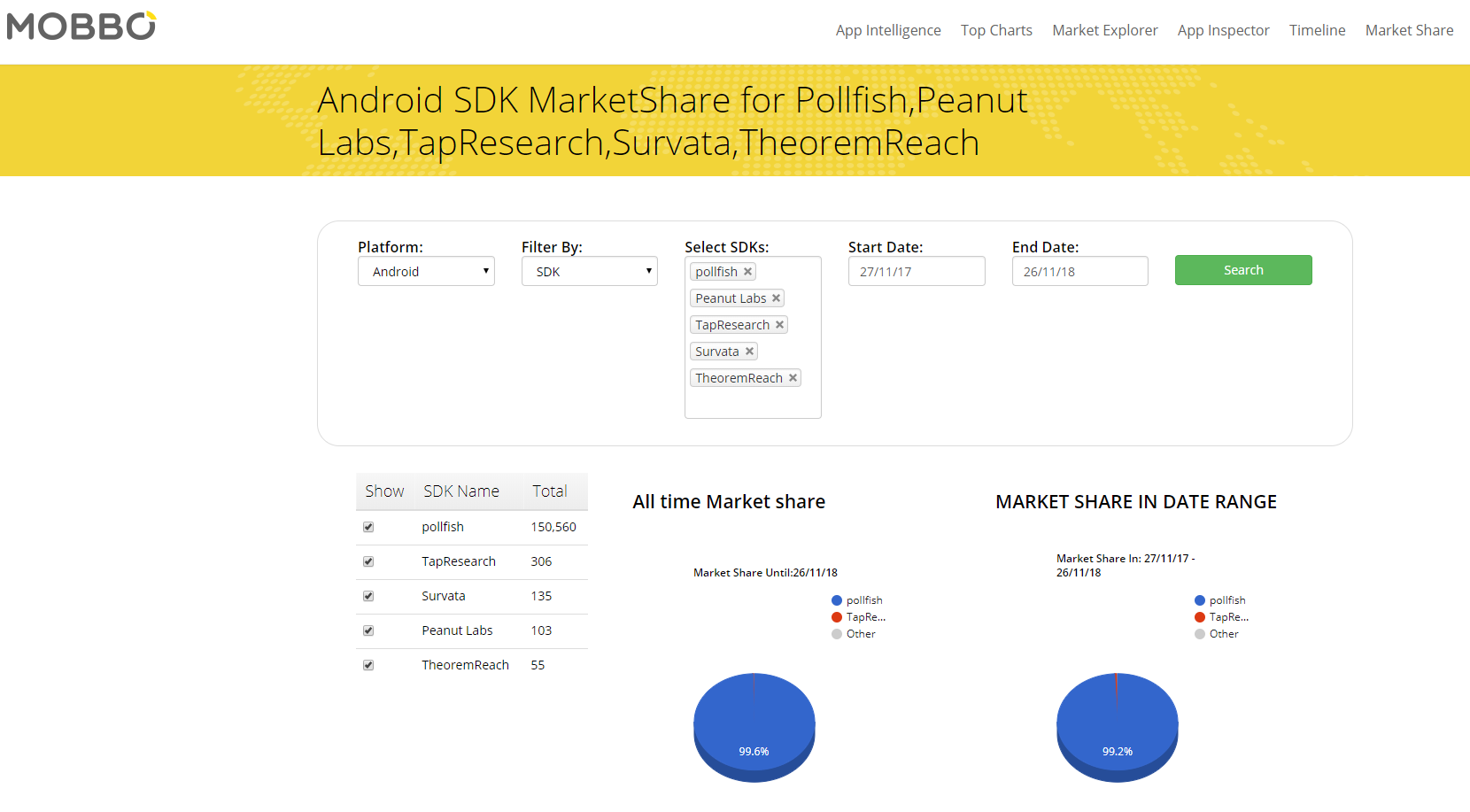Uncheck the TapResearch show checkbox
Viewport: 1470px width, 812px height.
(368, 561)
